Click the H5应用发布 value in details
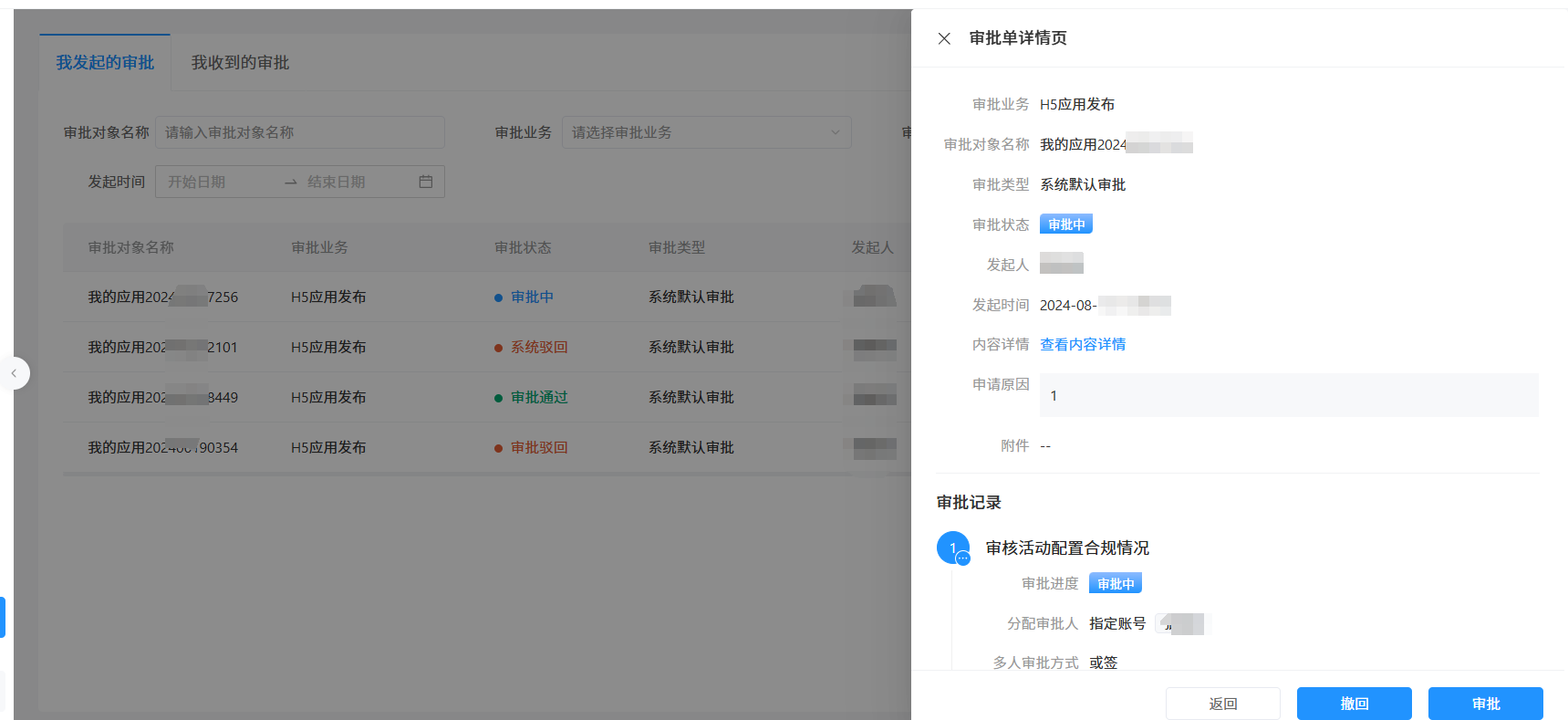The width and height of the screenshot is (1568, 720). (1077, 104)
